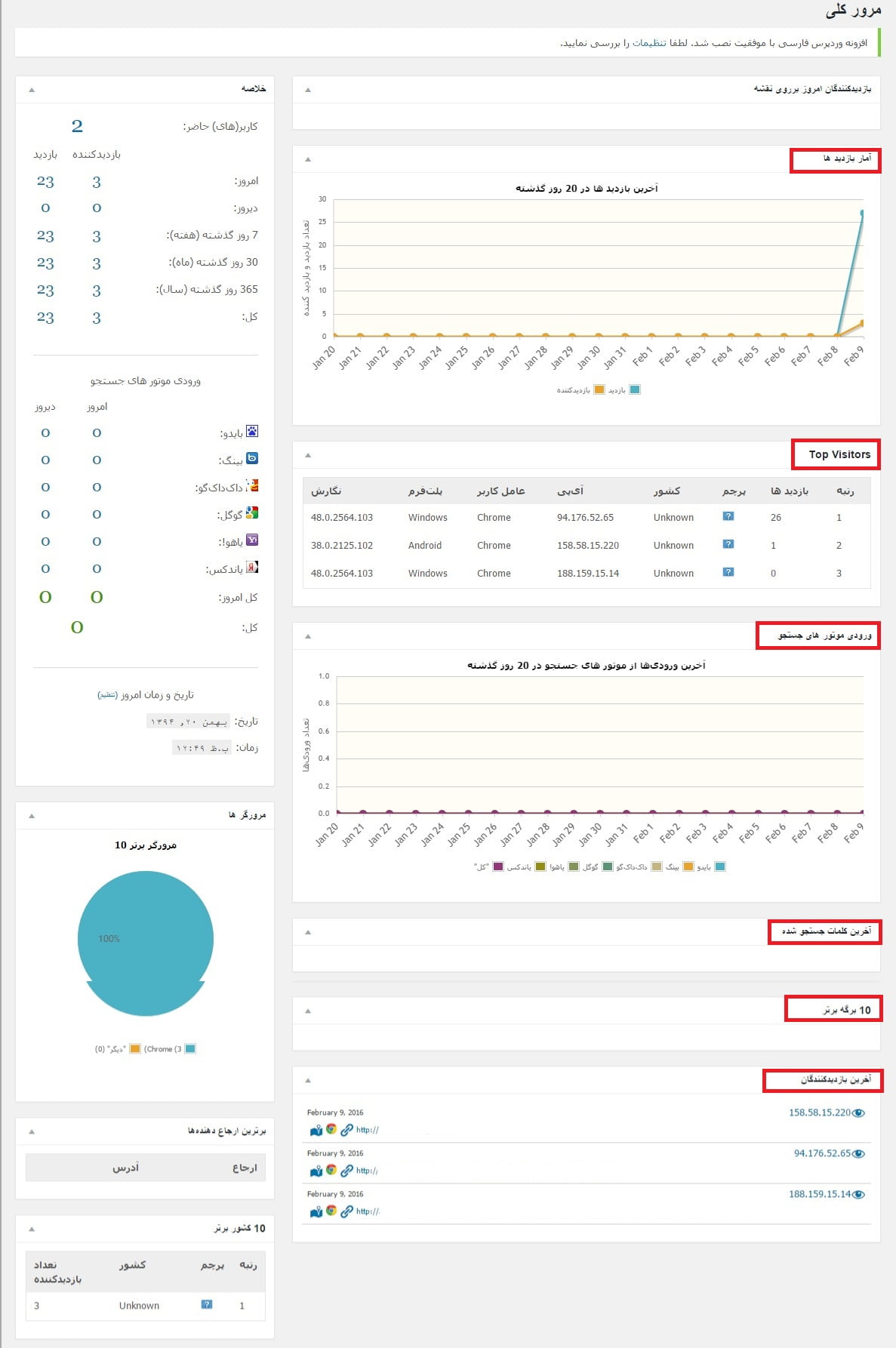Click today's (امروز) visits count 23
Image resolution: width=896 pixels, height=1348 pixels.
[45, 182]
